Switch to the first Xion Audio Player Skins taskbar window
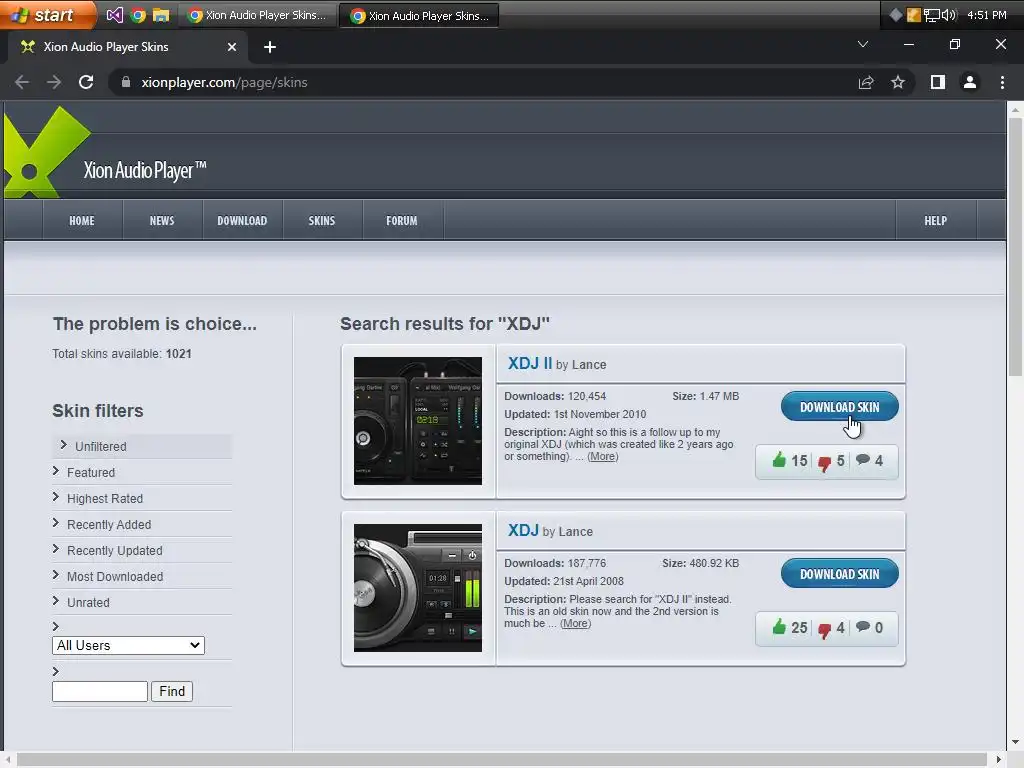The image size is (1024, 768). coord(257,15)
